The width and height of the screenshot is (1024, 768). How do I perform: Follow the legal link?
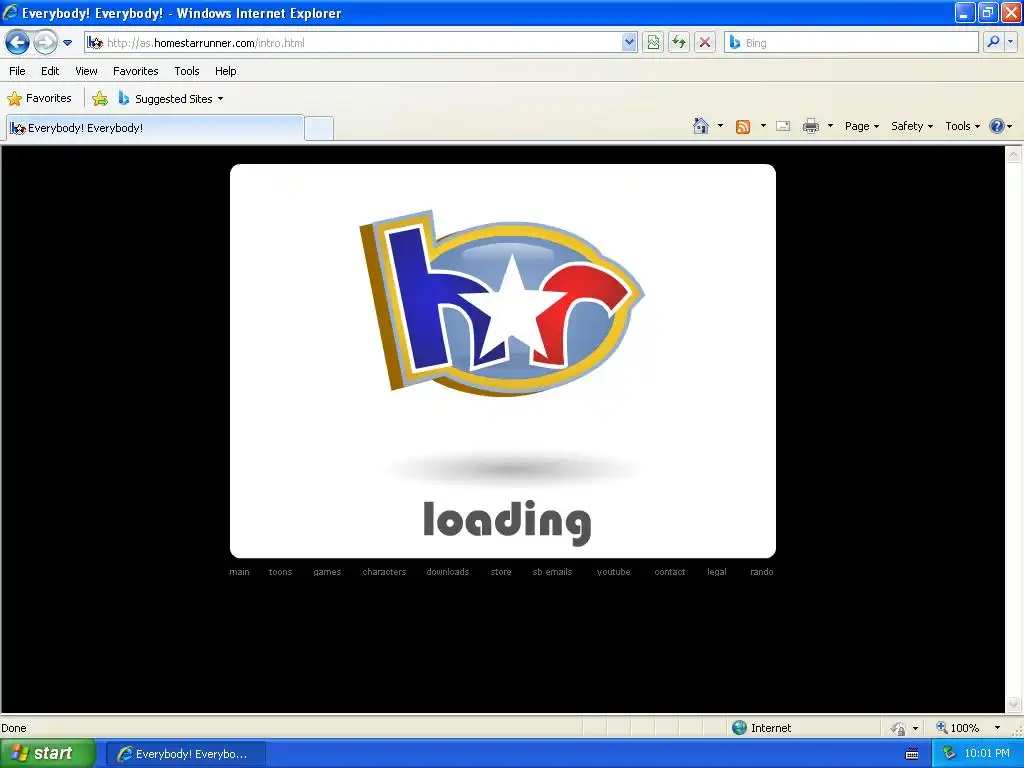tap(716, 572)
